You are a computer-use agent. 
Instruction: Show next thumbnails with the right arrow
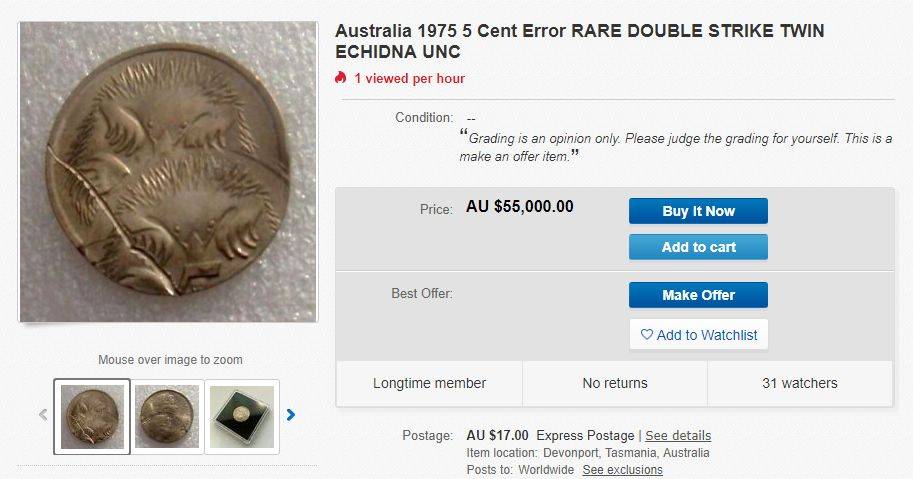tap(291, 415)
